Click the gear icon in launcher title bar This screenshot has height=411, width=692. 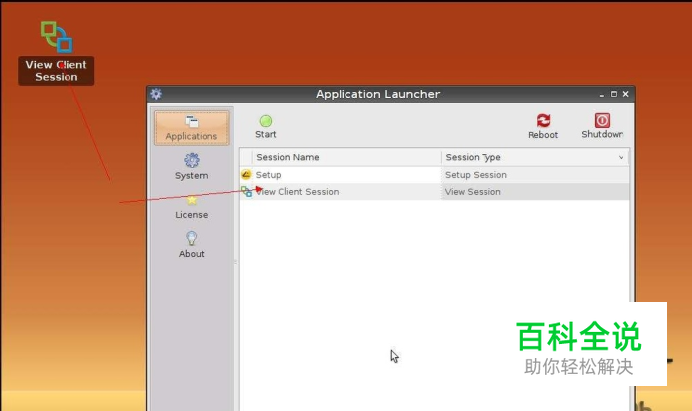156,94
